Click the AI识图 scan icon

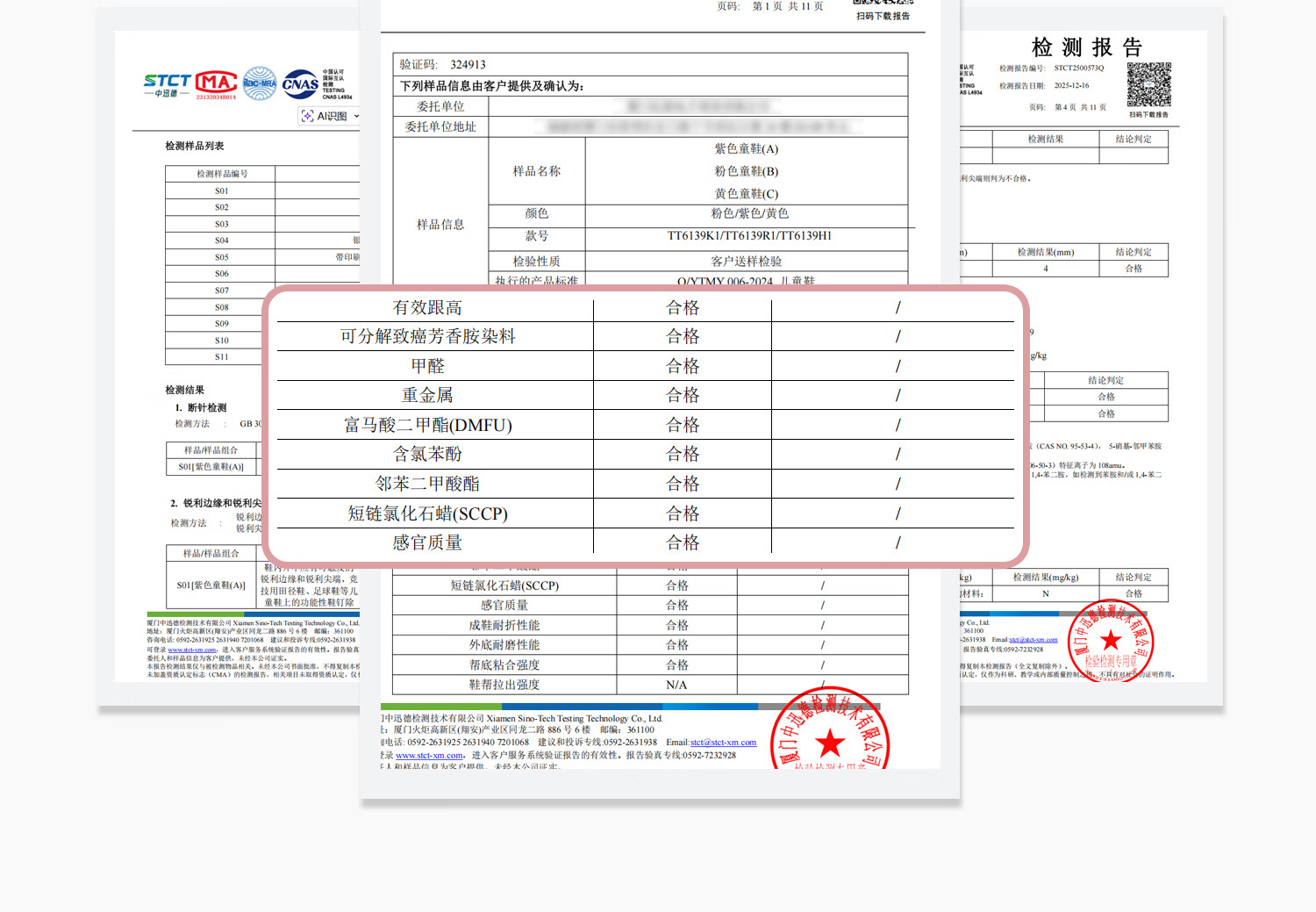pyautogui.click(x=307, y=116)
